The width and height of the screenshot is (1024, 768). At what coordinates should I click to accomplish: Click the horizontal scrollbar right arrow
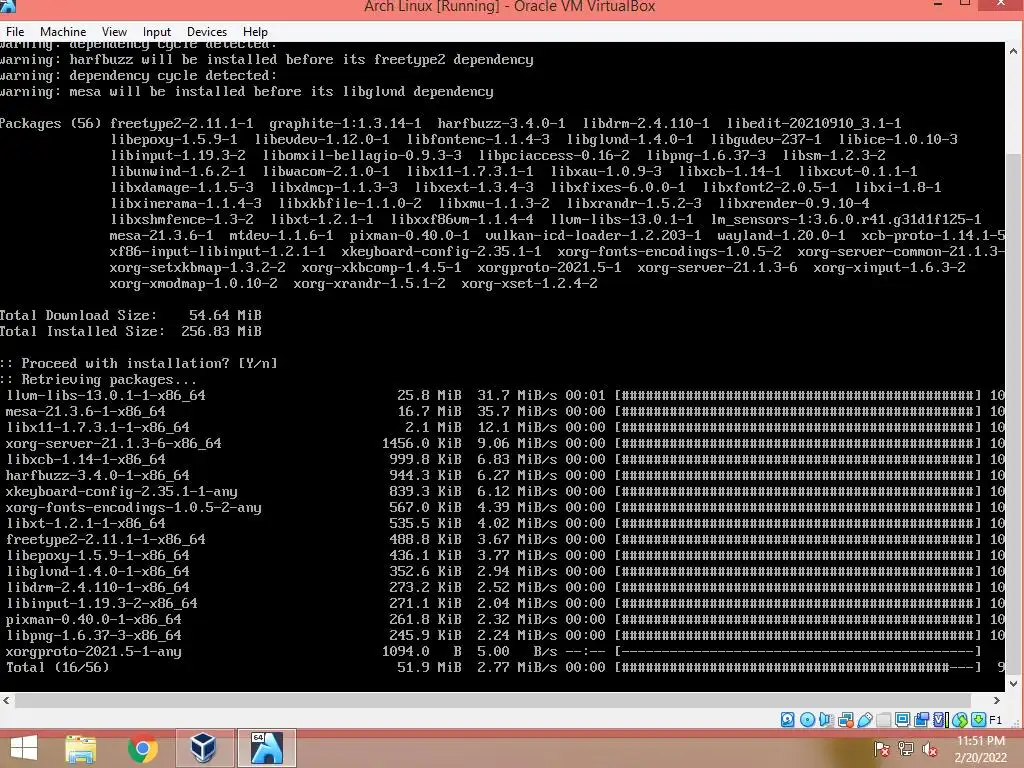(997, 700)
